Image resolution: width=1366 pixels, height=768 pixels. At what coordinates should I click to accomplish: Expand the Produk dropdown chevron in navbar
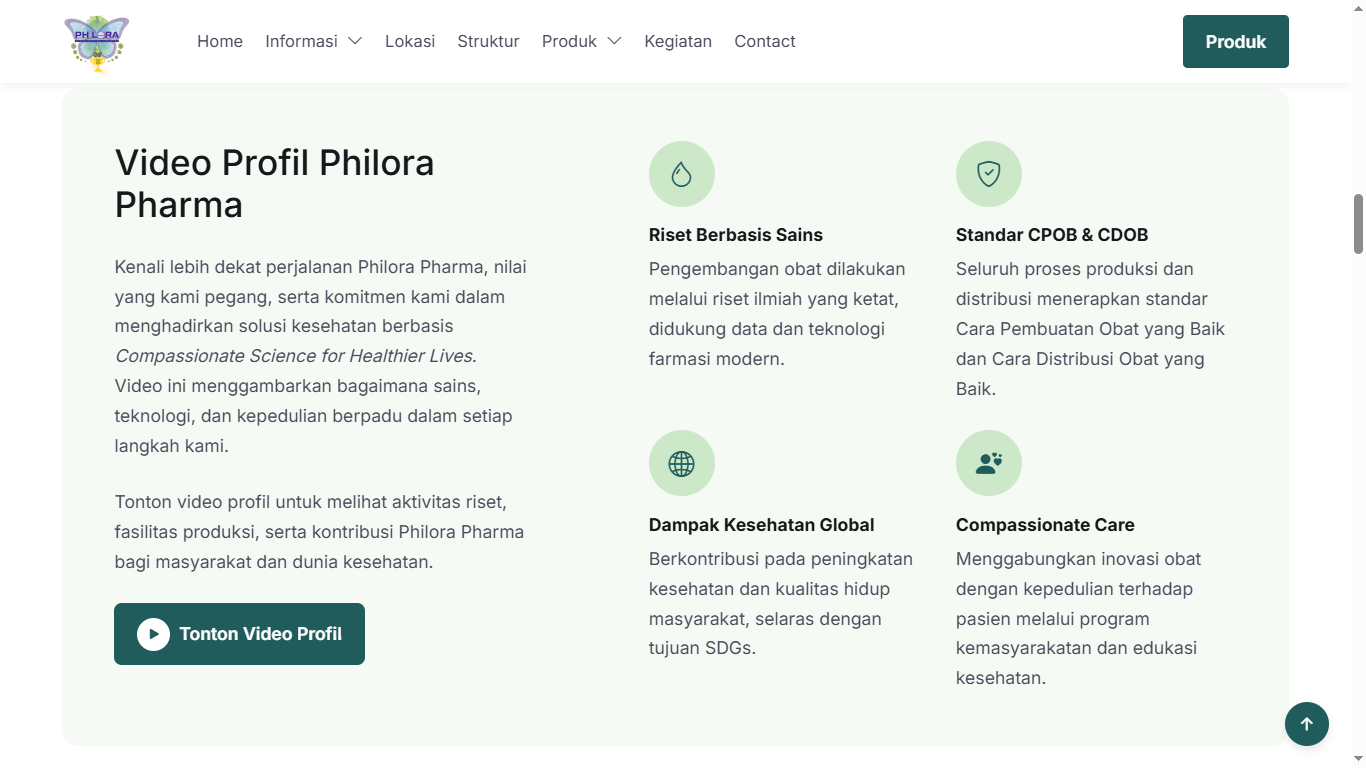614,41
